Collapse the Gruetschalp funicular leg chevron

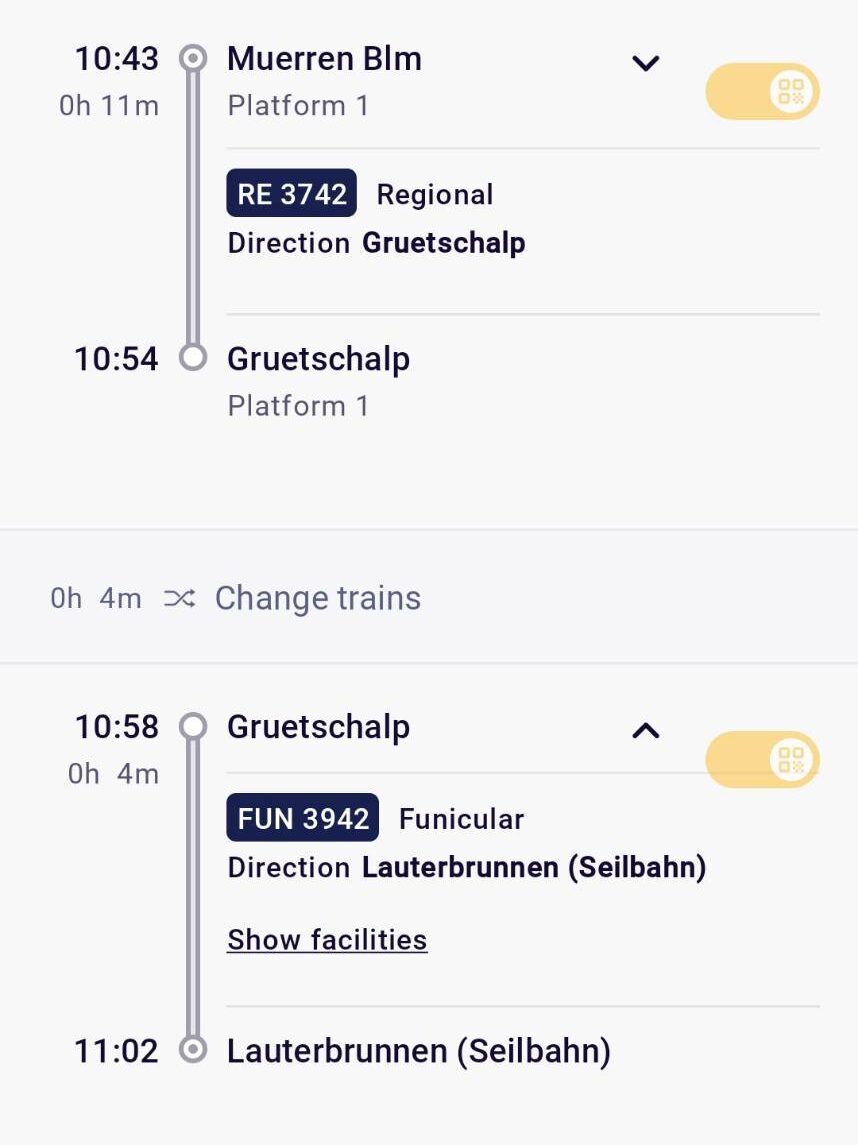(x=646, y=730)
